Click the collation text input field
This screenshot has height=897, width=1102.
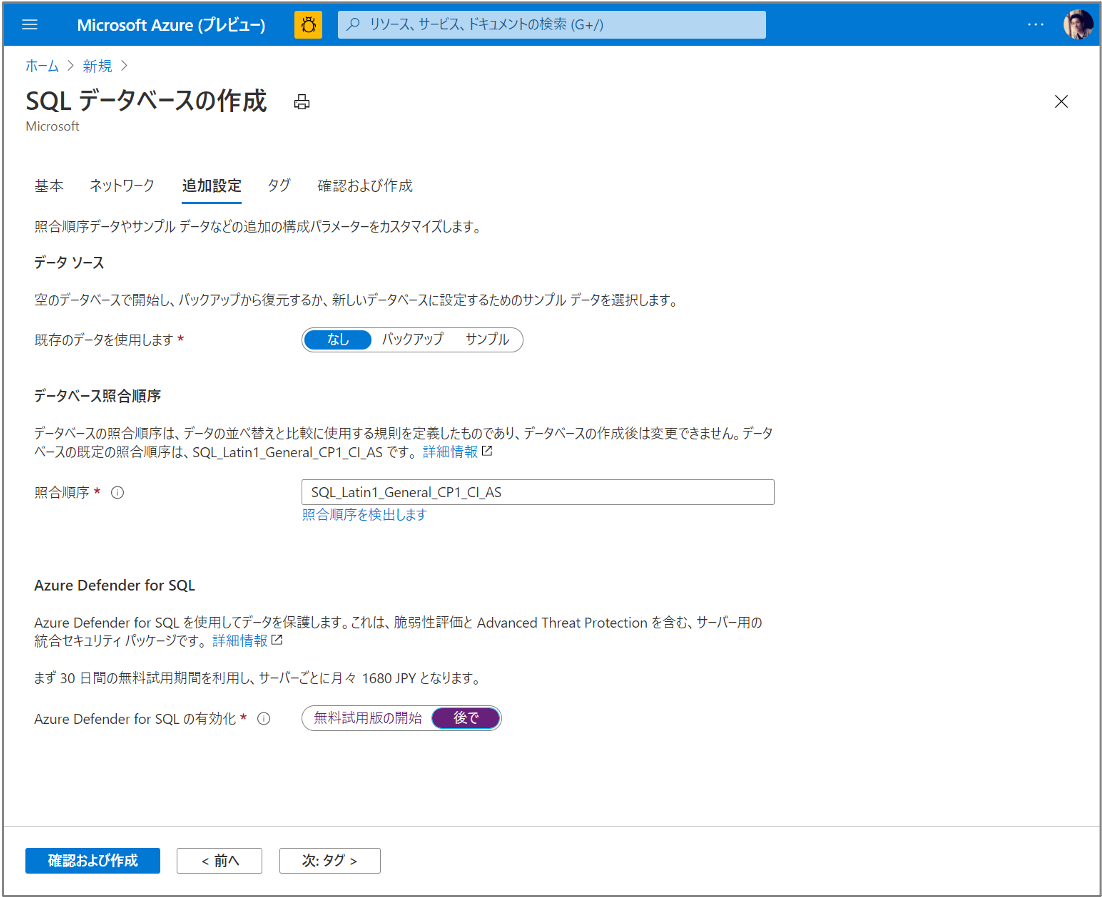point(538,492)
